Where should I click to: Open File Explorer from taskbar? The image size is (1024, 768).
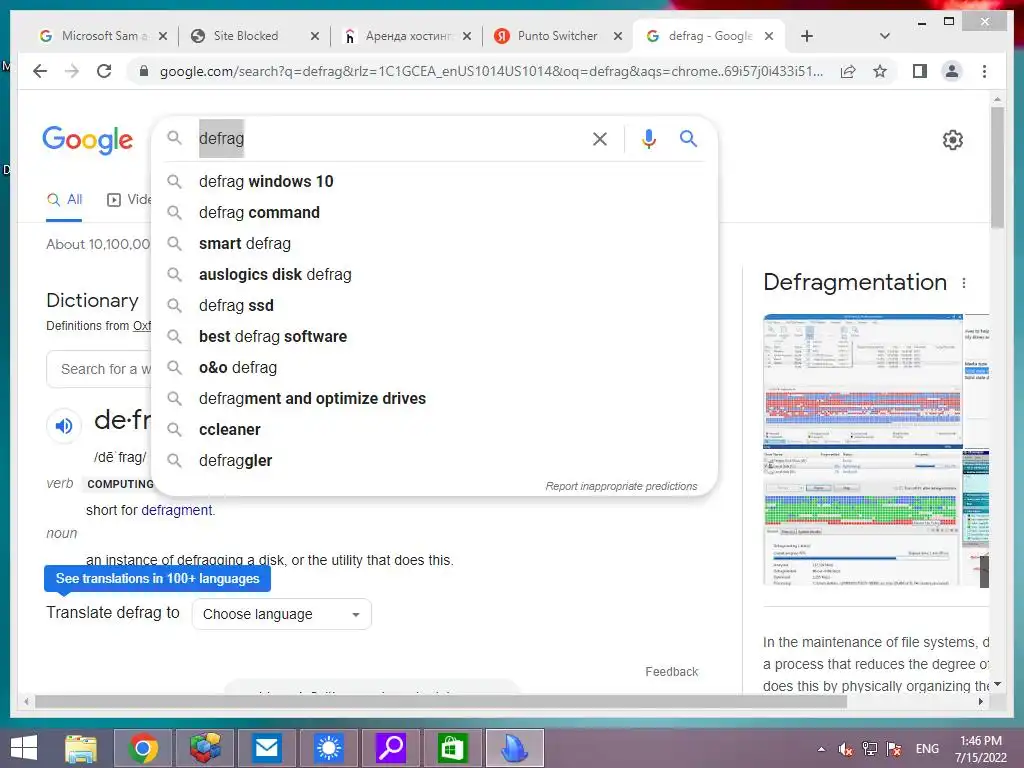81,748
